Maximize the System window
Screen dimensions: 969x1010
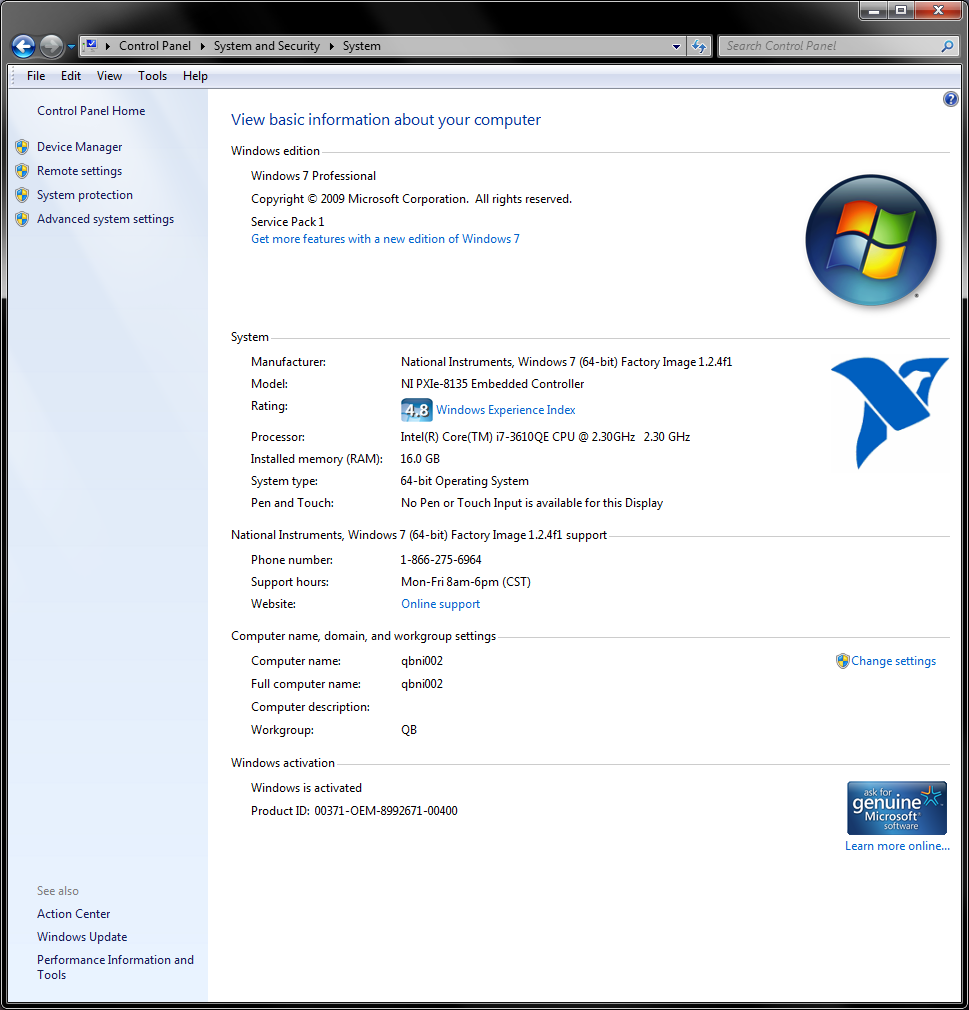(x=901, y=10)
